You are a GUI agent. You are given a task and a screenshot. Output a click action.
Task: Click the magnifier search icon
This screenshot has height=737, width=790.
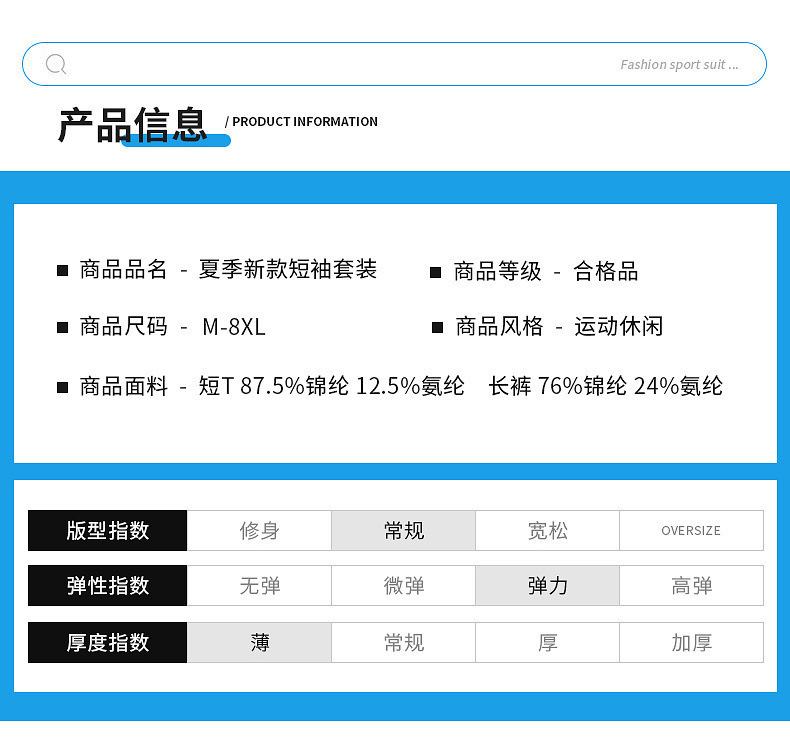[56, 64]
